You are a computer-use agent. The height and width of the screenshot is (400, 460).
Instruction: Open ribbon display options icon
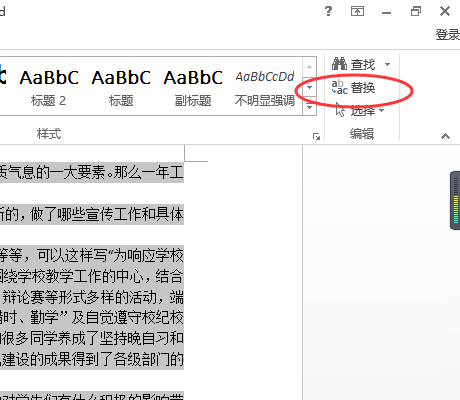point(357,11)
